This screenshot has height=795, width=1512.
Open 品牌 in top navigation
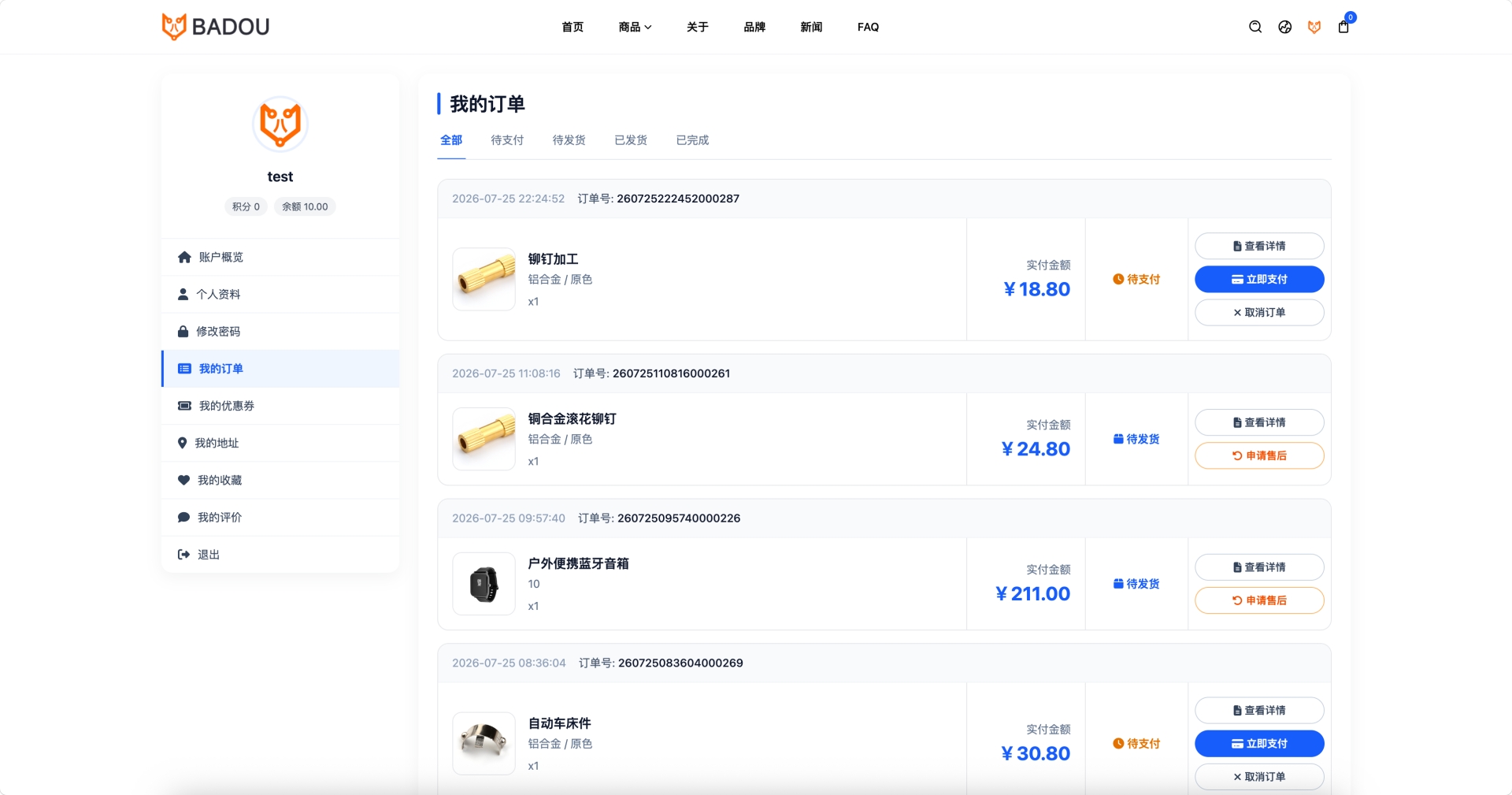point(754,27)
